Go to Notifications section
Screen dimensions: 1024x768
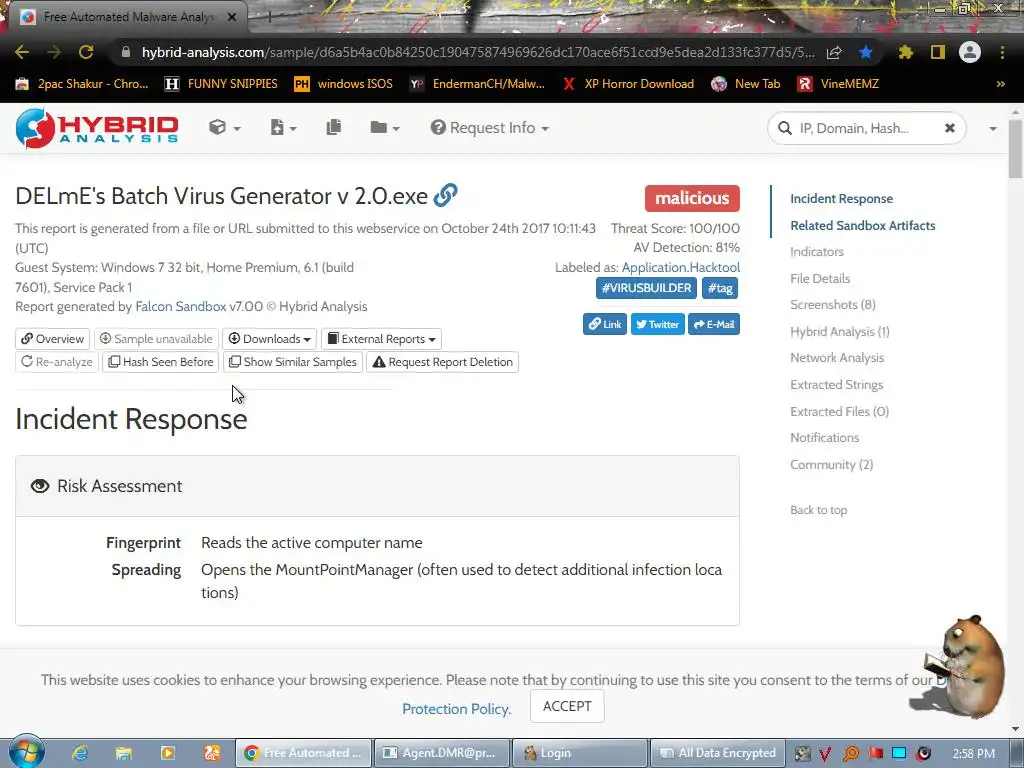click(x=824, y=438)
